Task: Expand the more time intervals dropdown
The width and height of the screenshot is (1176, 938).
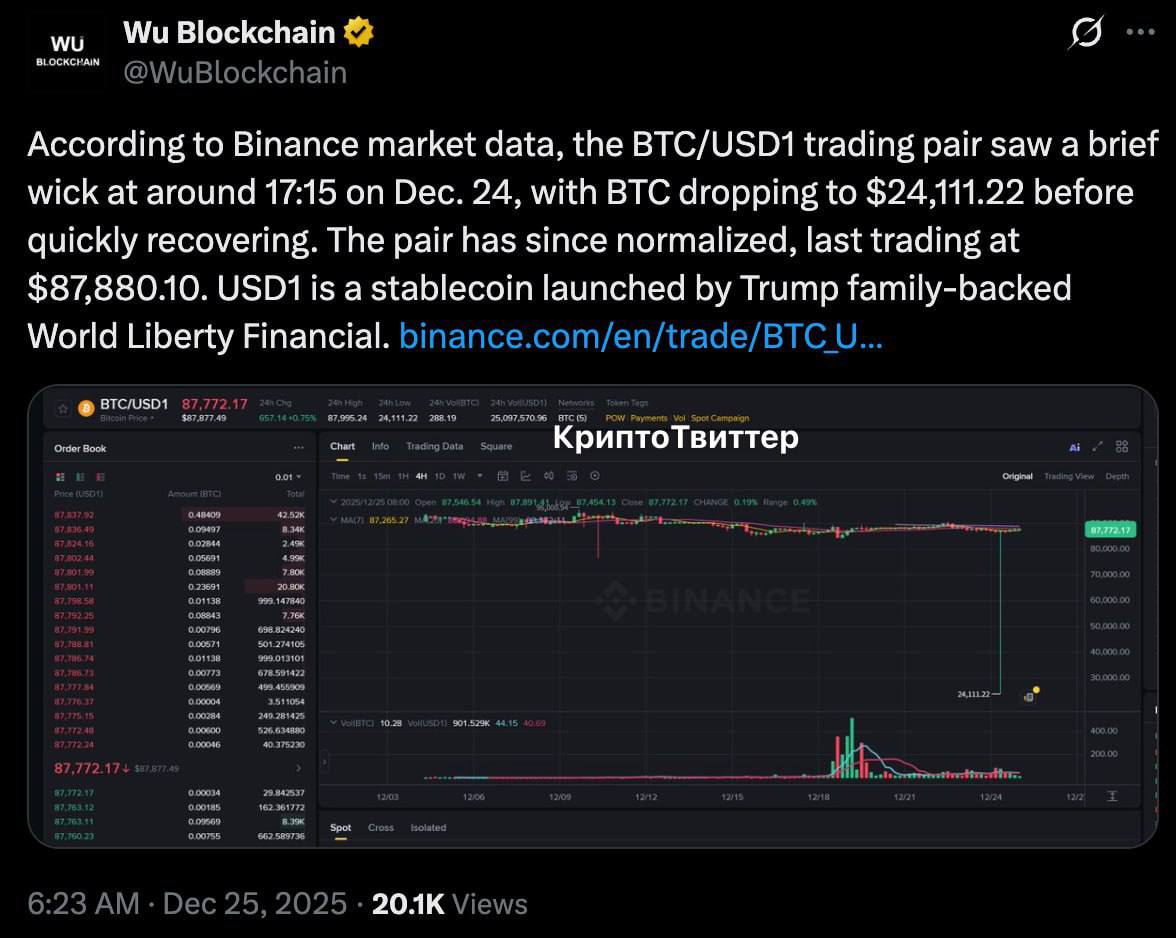Action: 480,476
